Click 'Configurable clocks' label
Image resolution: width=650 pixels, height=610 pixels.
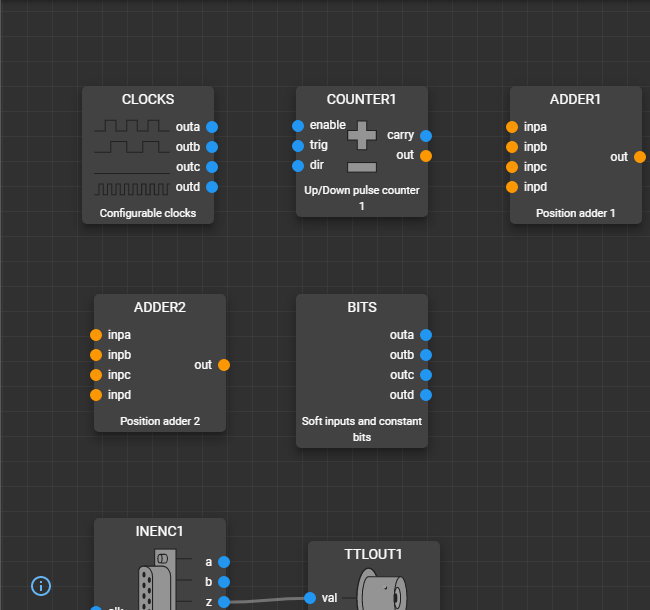tap(148, 213)
